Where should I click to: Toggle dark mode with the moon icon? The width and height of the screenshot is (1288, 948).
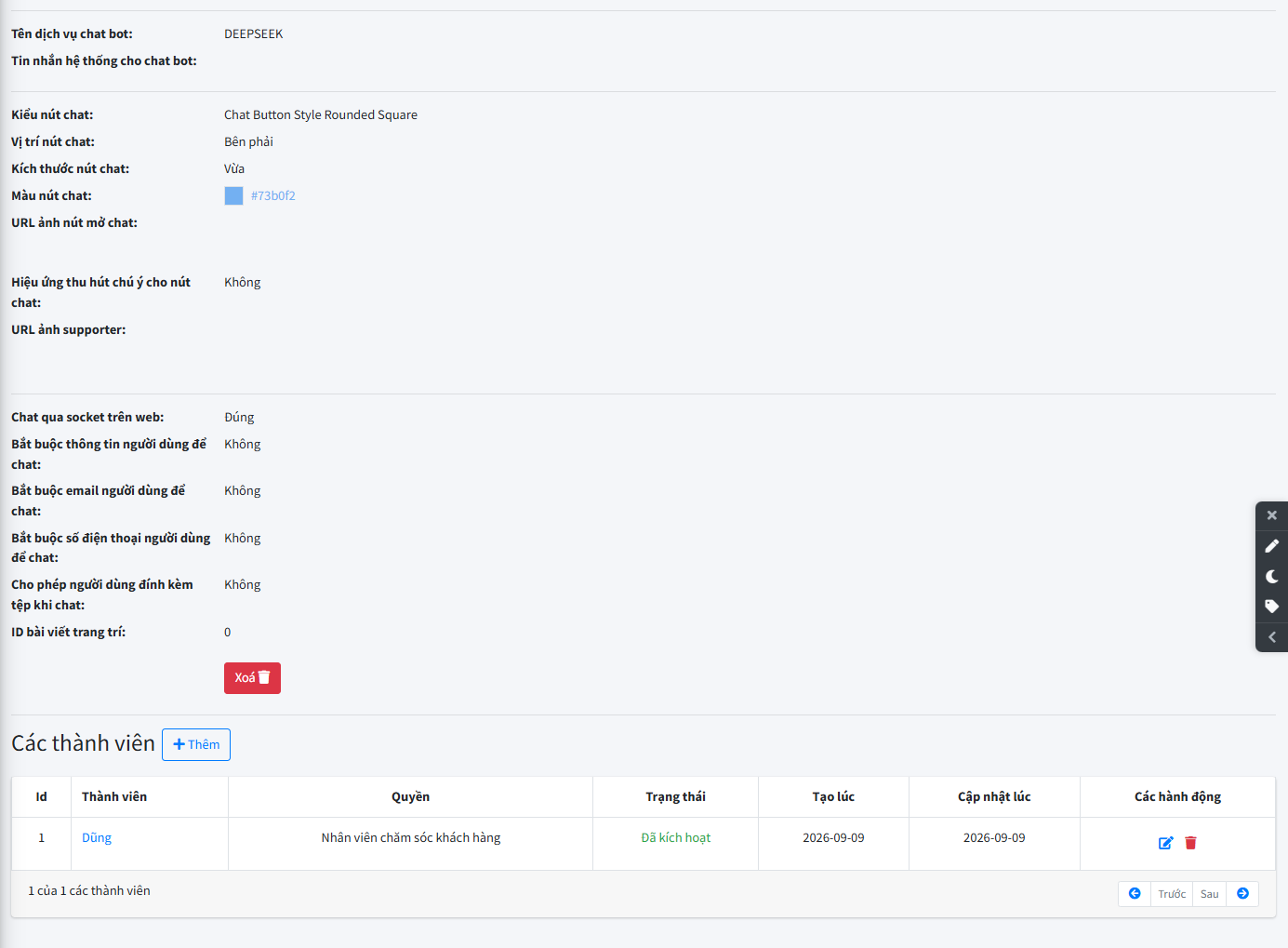point(1271,577)
